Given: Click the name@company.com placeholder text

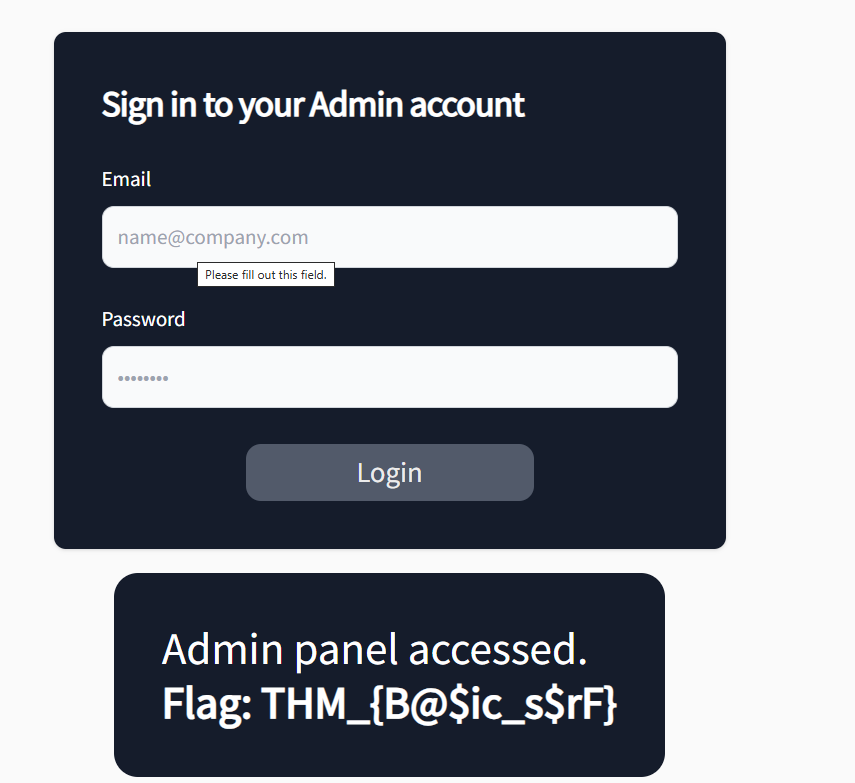Looking at the screenshot, I should pyautogui.click(x=213, y=237).
